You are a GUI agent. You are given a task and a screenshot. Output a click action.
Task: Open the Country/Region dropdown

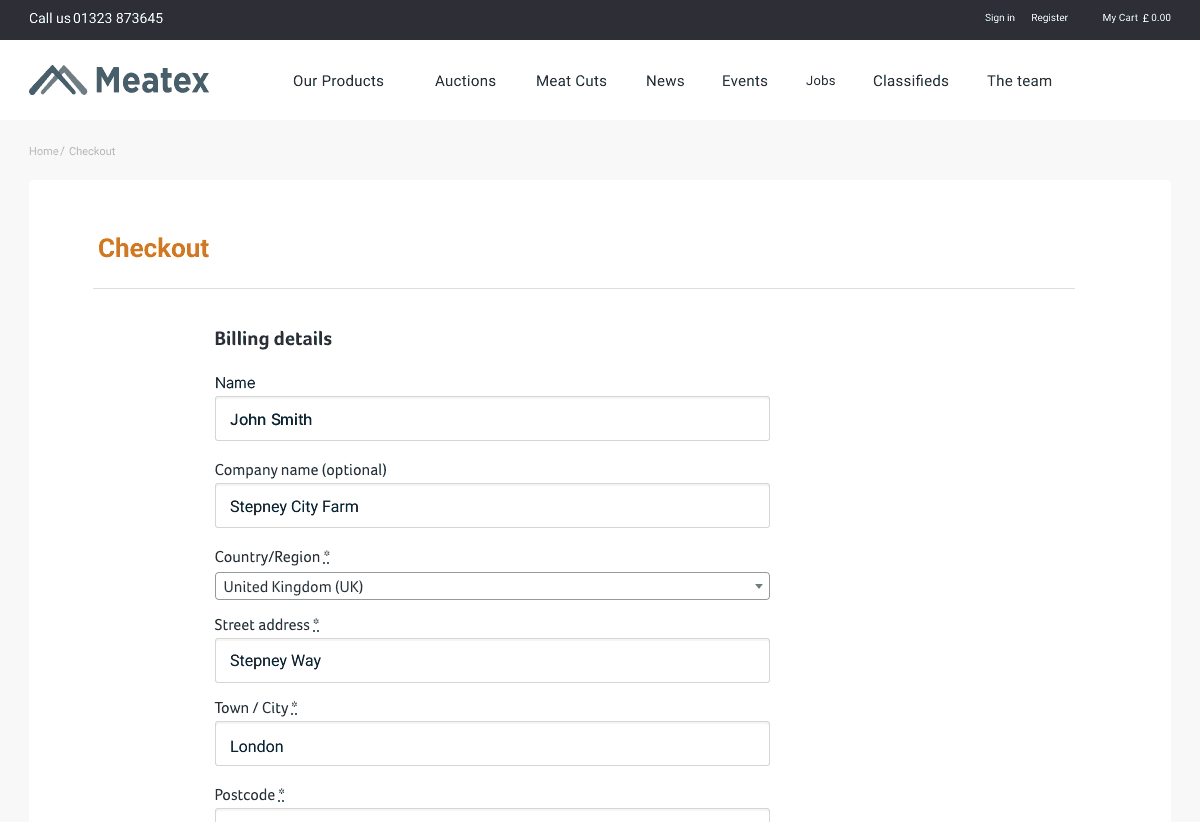coord(492,586)
